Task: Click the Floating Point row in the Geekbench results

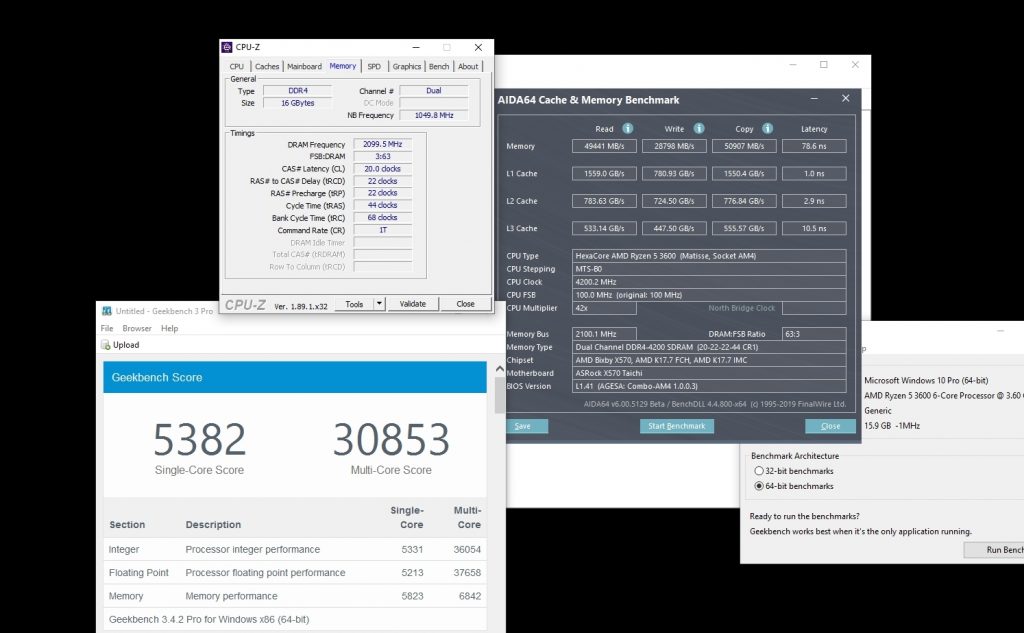Action: (x=295, y=573)
